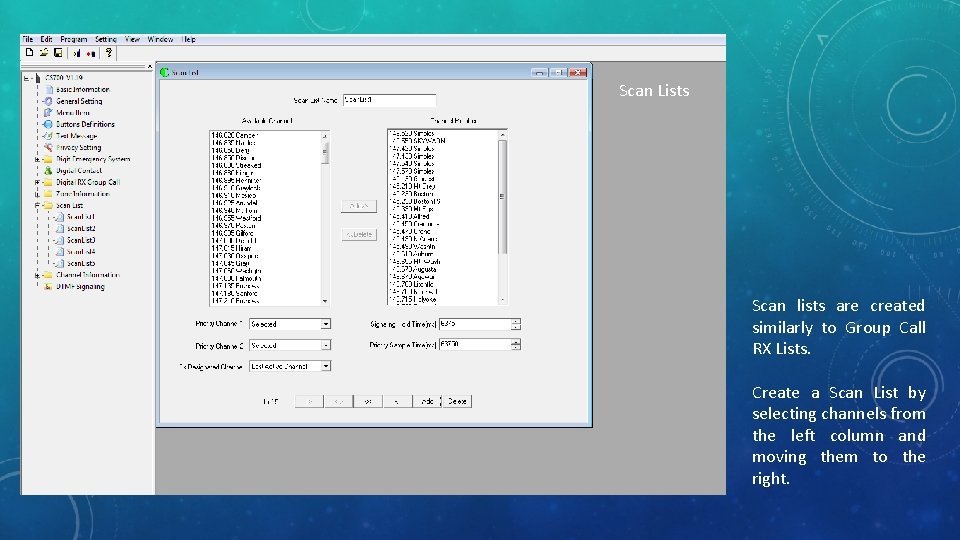Click the Add >> channel button
This screenshot has height=540, width=960.
(x=359, y=206)
